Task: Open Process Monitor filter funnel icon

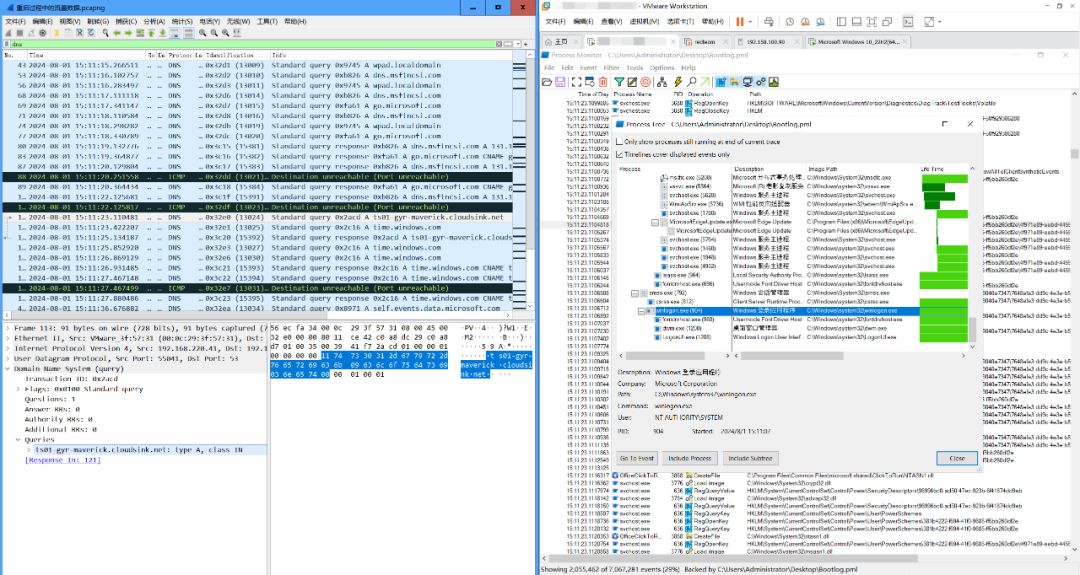Action: pos(619,82)
